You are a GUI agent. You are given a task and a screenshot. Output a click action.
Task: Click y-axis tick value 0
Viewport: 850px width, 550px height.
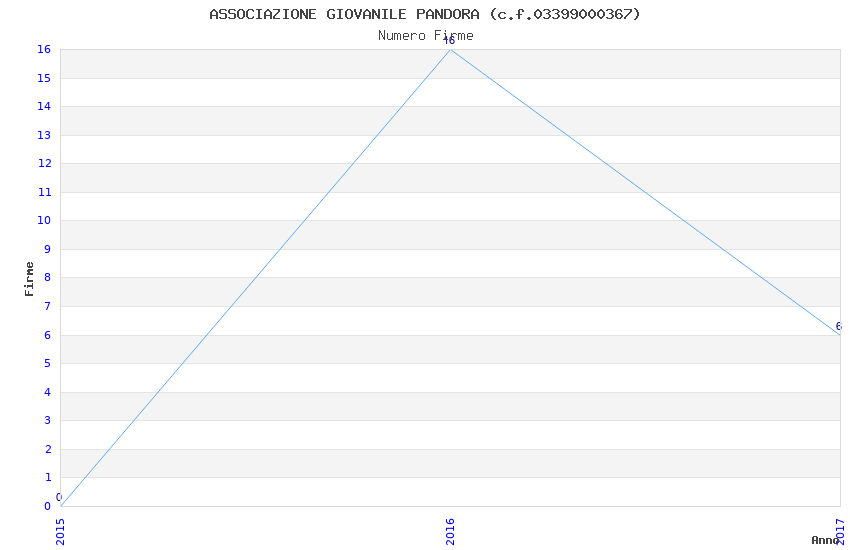coord(48,506)
